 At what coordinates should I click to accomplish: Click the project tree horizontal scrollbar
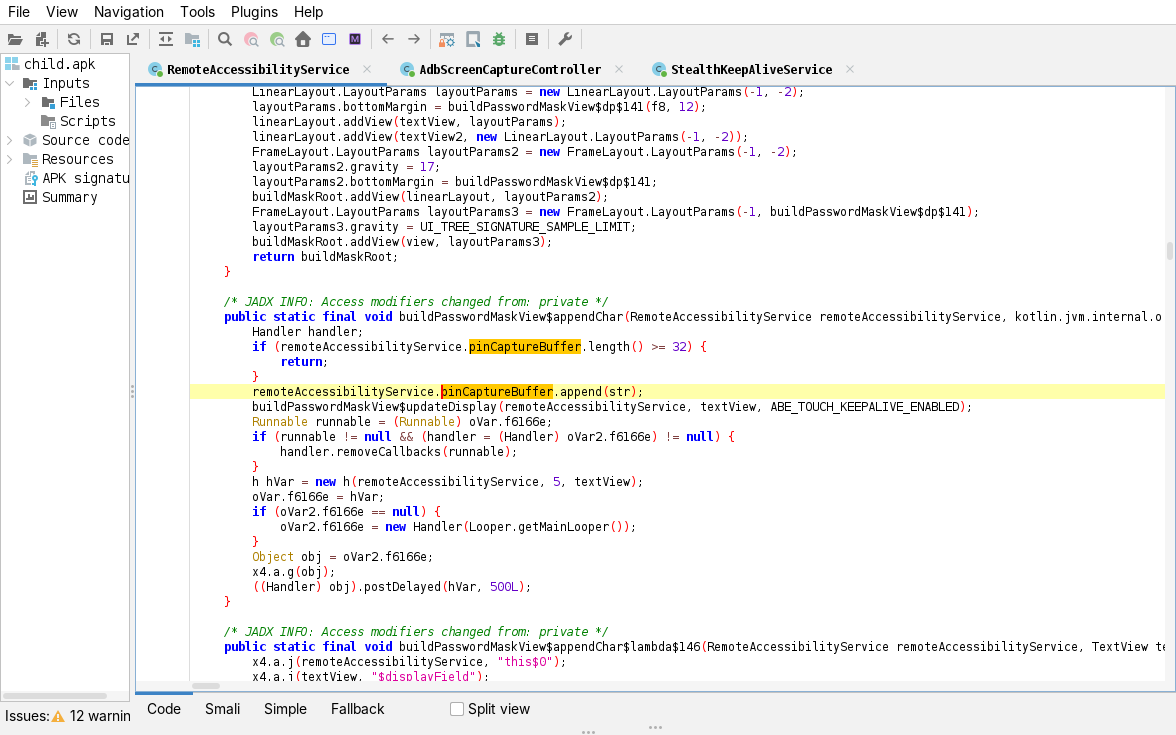pyautogui.click(x=55, y=696)
